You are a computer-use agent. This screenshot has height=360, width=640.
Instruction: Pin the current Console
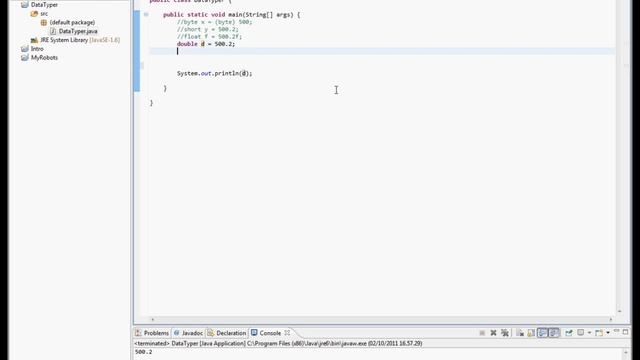569,333
